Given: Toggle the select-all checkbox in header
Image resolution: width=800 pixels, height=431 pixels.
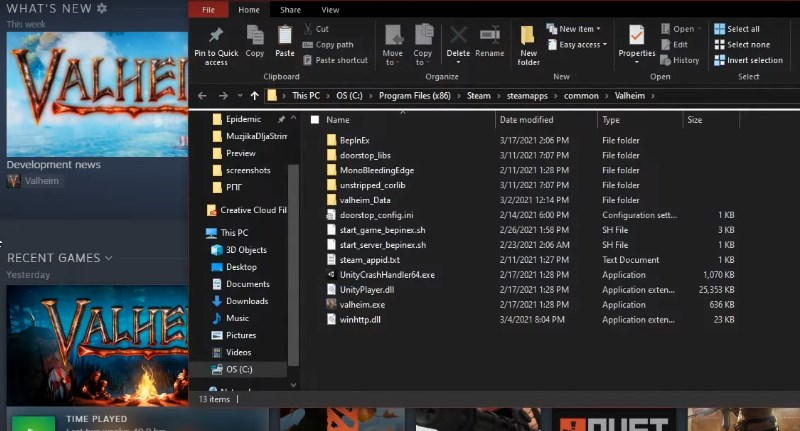Looking at the screenshot, I should [315, 120].
